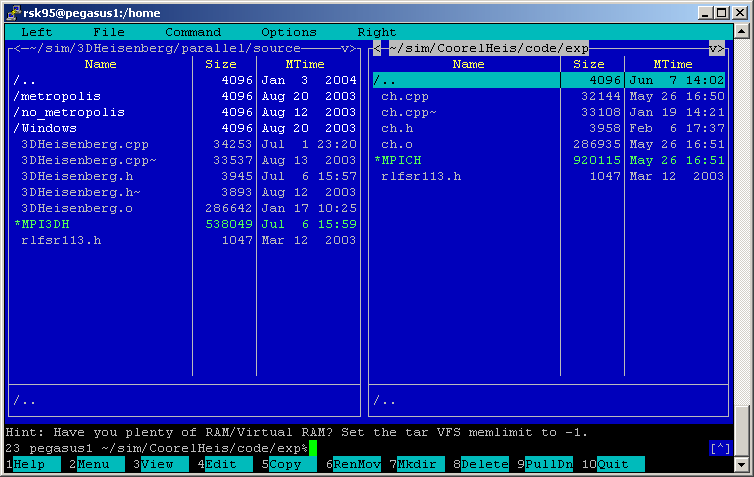Screen dimensions: 754x477
Task: Sort left panel by Size column header
Action: pyautogui.click(x=220, y=64)
